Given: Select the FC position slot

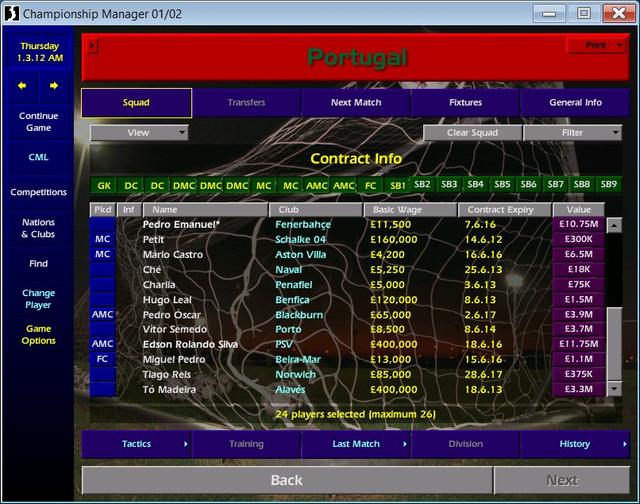Looking at the screenshot, I should [x=370, y=185].
